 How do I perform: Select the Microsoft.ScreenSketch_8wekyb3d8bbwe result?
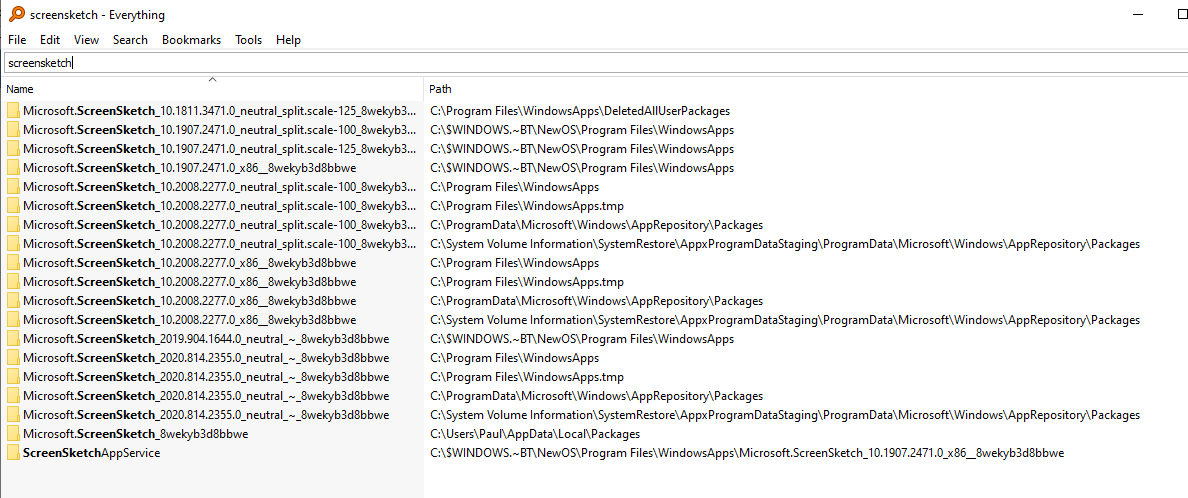pyautogui.click(x=135, y=434)
